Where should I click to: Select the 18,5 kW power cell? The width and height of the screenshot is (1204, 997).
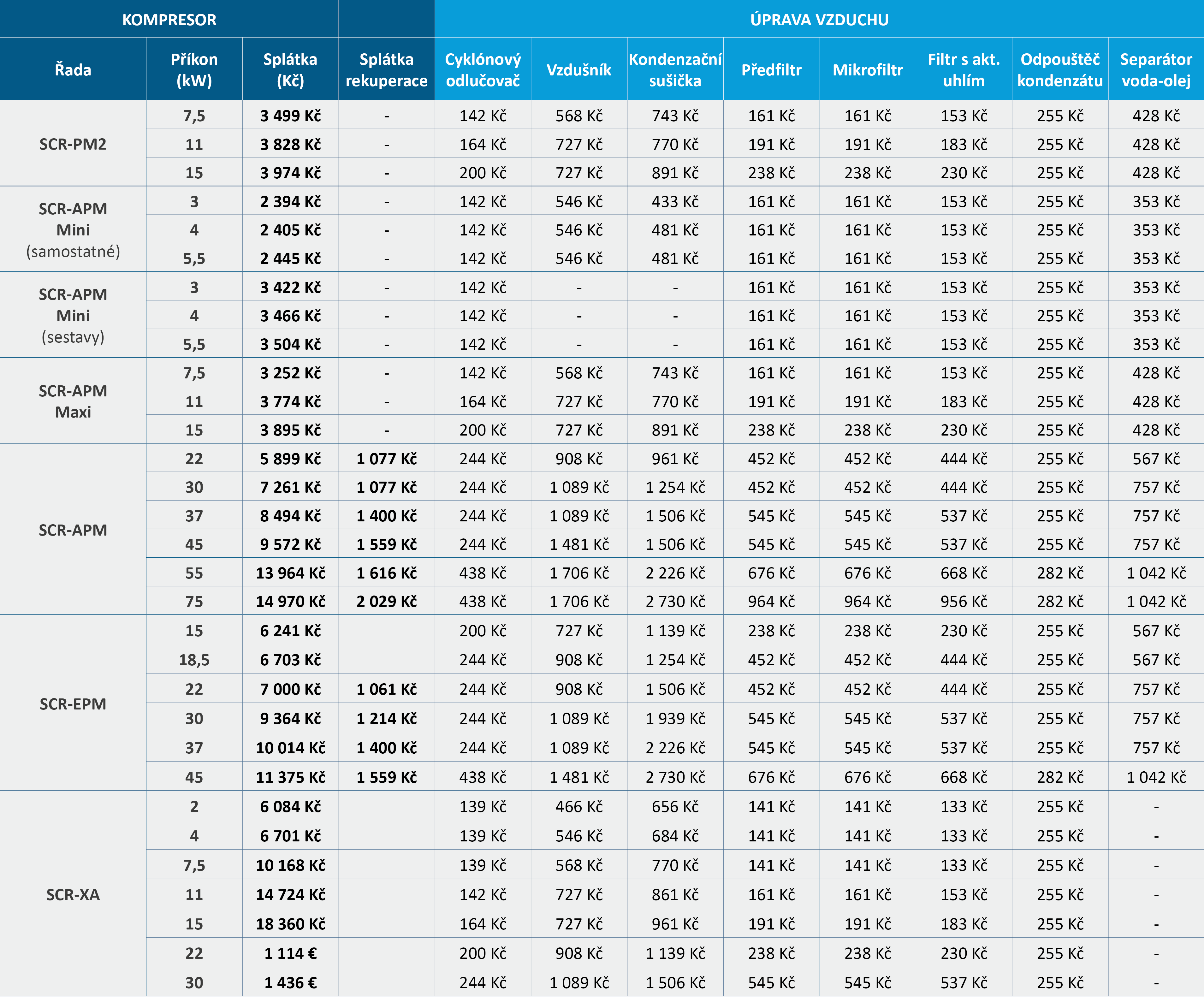(x=194, y=660)
